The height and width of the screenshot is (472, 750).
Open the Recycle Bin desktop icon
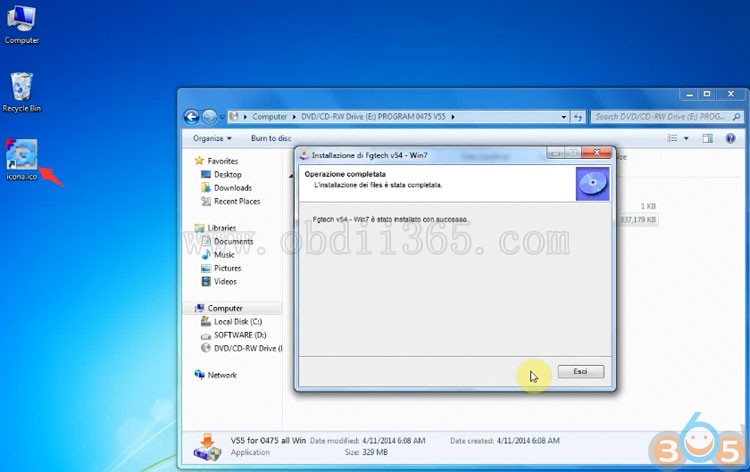point(22,92)
